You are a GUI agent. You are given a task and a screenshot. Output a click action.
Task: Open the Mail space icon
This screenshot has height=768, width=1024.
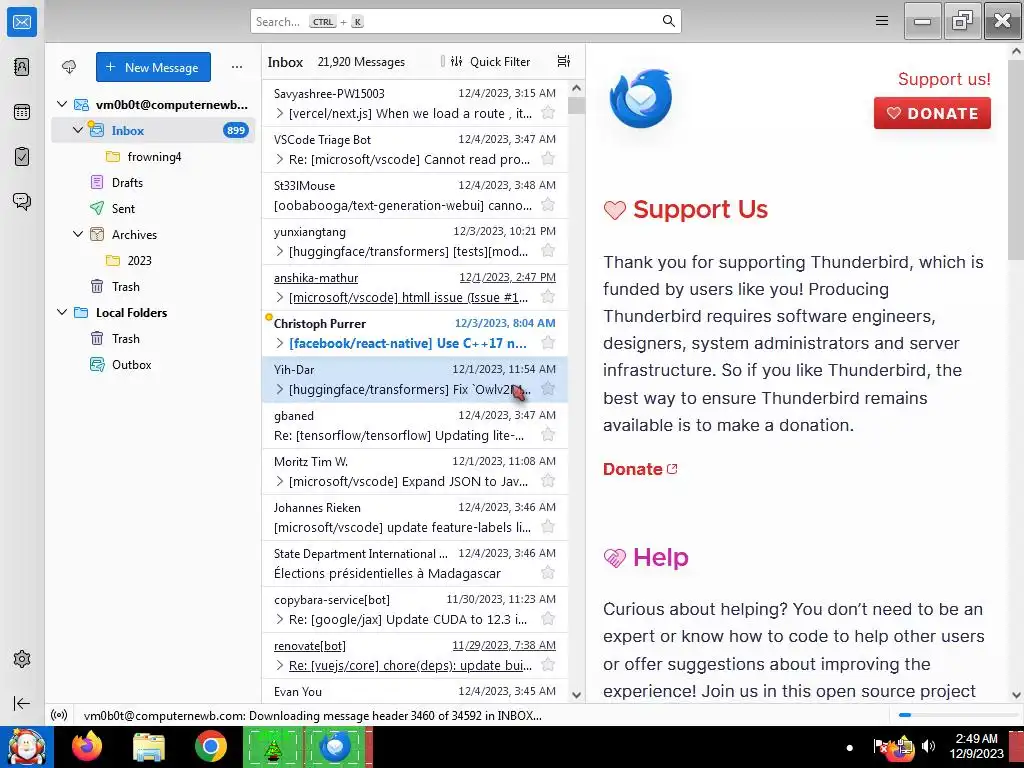[x=22, y=22]
